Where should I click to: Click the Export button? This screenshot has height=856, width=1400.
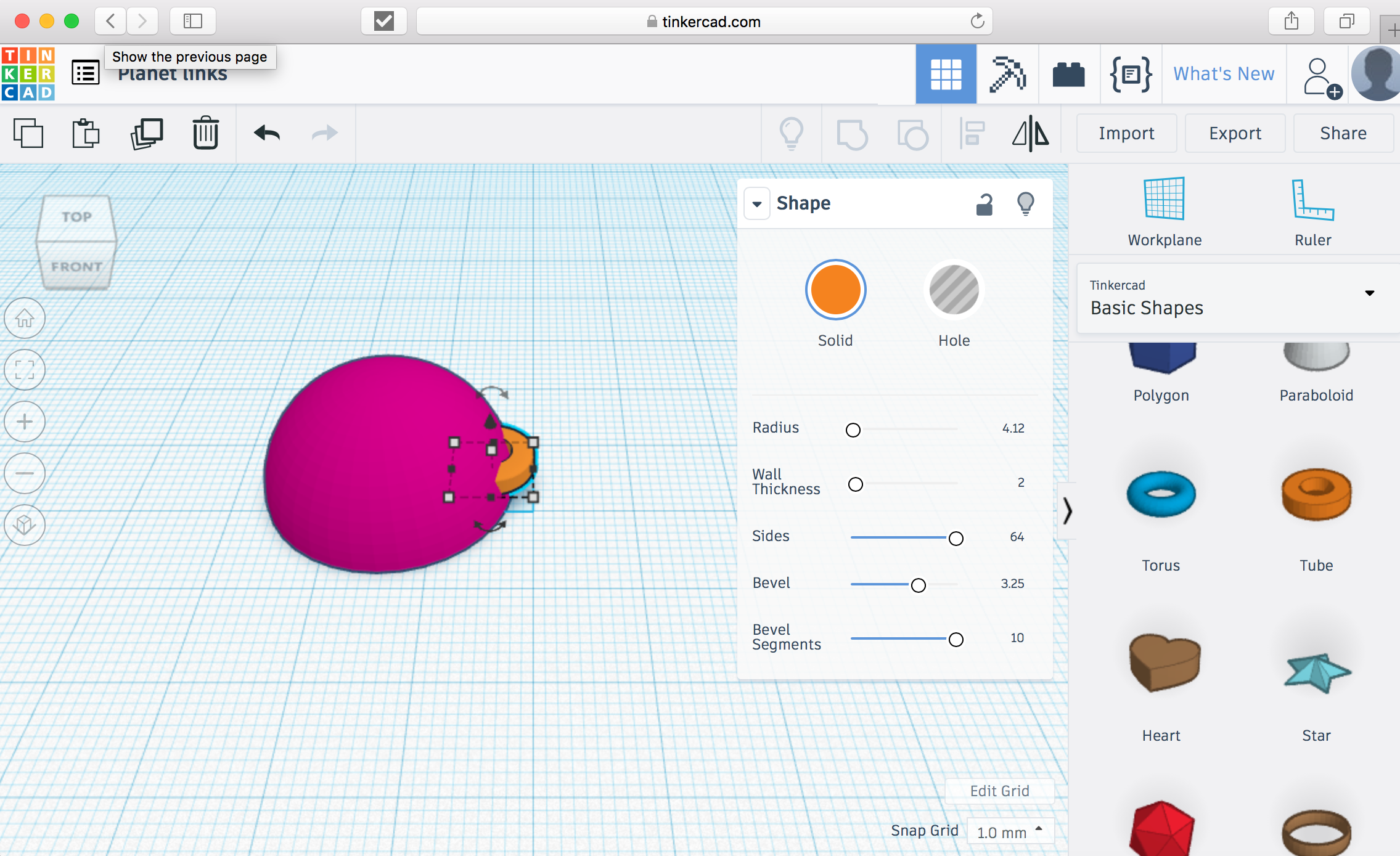pyautogui.click(x=1235, y=132)
